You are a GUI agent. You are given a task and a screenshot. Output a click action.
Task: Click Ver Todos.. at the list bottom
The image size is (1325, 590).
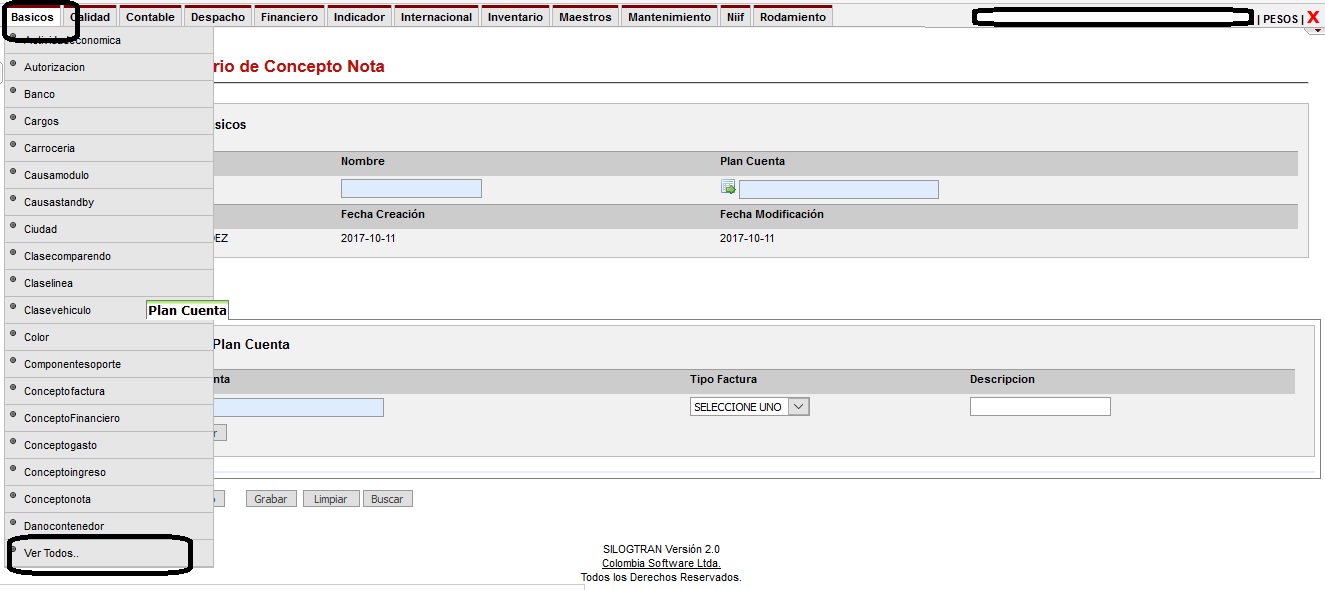point(51,553)
